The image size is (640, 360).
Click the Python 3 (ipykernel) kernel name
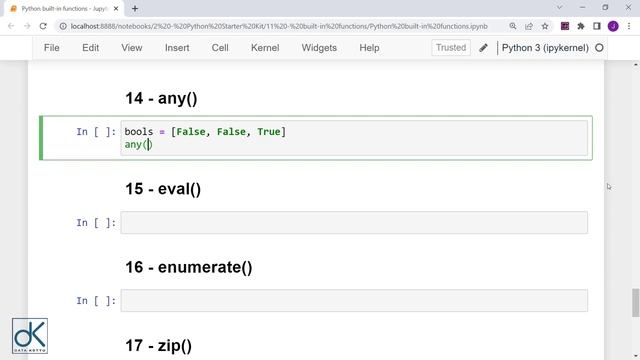545,48
